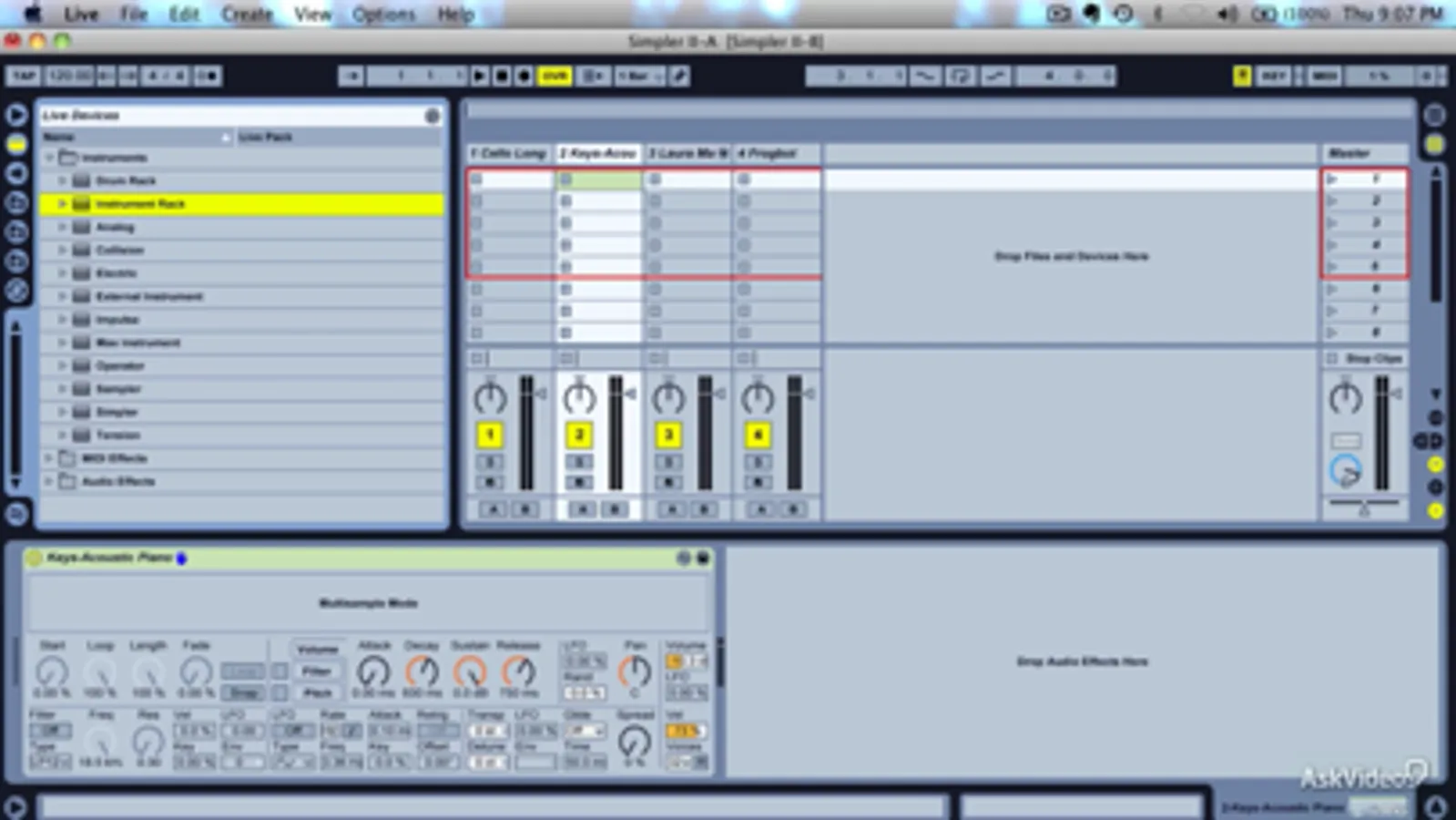
Task: Toggle track 3 activator button
Action: point(668,436)
